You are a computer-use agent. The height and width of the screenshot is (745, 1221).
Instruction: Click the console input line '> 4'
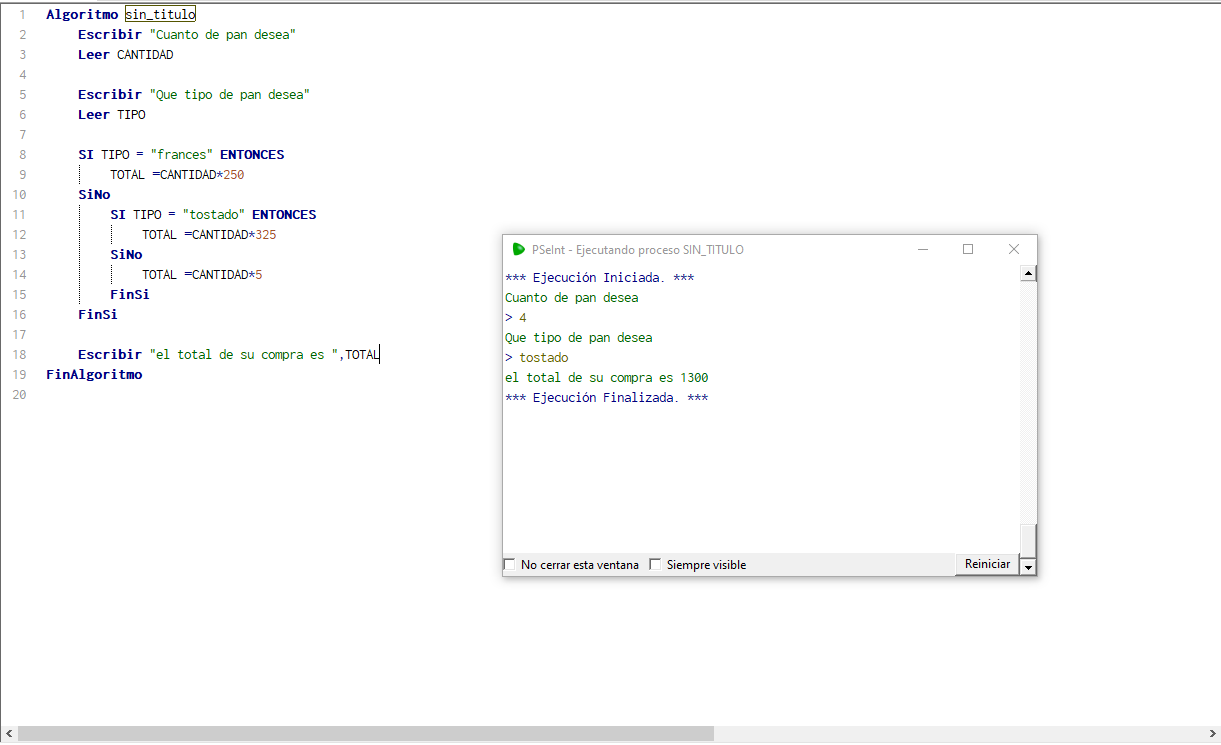(x=516, y=318)
